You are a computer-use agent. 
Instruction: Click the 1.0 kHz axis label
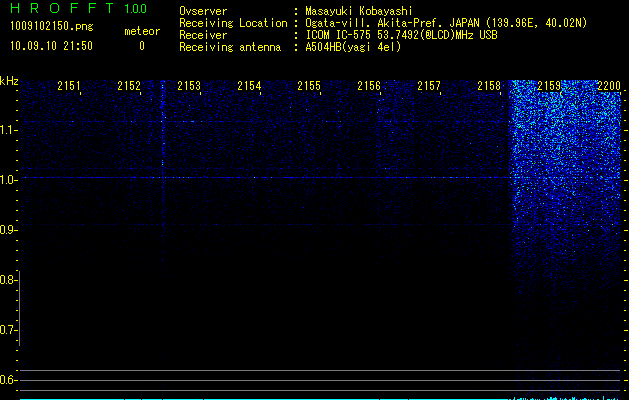[x=8, y=180]
